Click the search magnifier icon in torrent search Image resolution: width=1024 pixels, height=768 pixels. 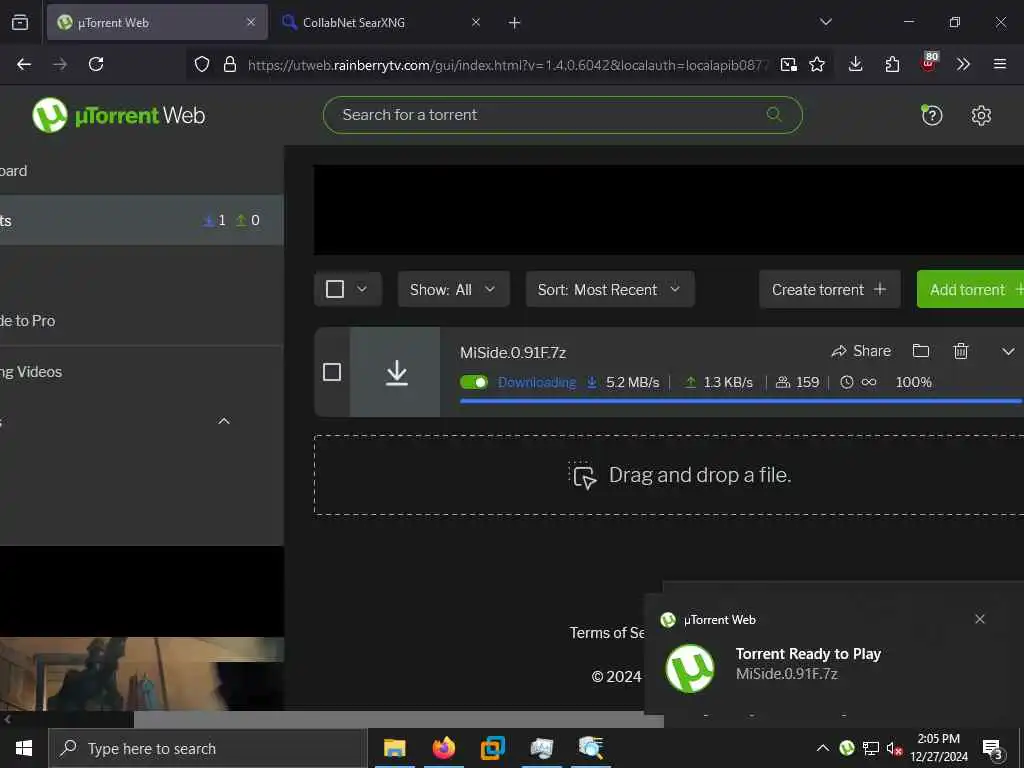774,114
